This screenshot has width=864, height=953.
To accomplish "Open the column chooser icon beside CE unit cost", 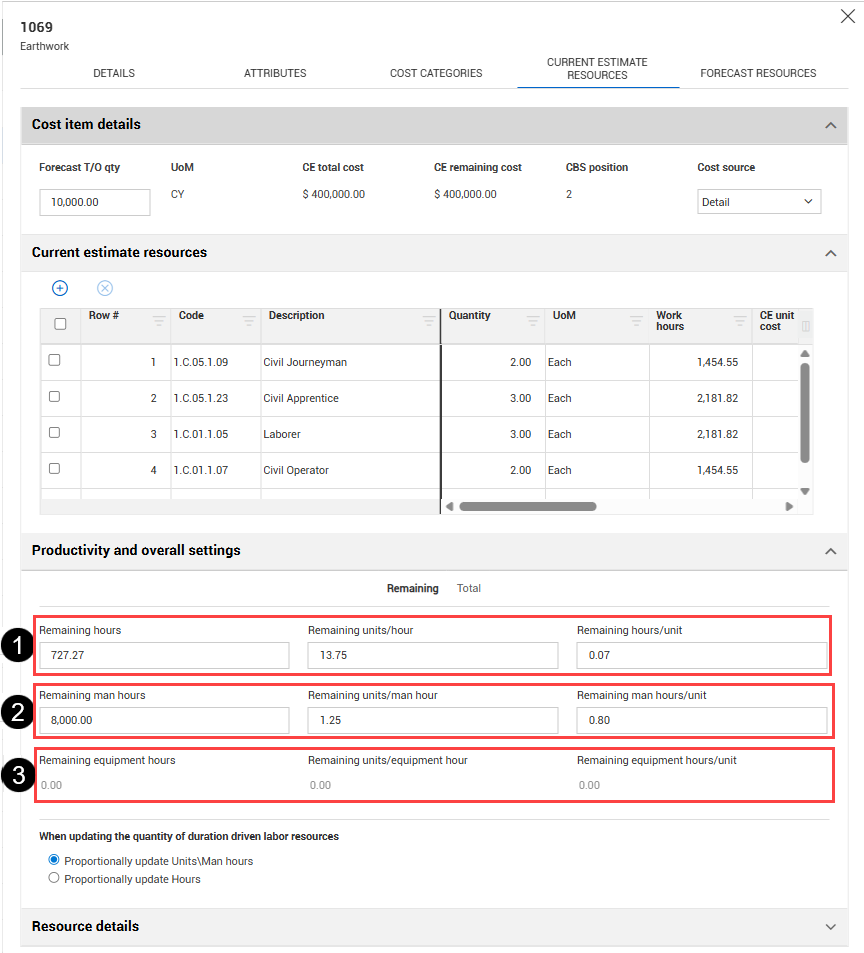I will click(x=806, y=326).
